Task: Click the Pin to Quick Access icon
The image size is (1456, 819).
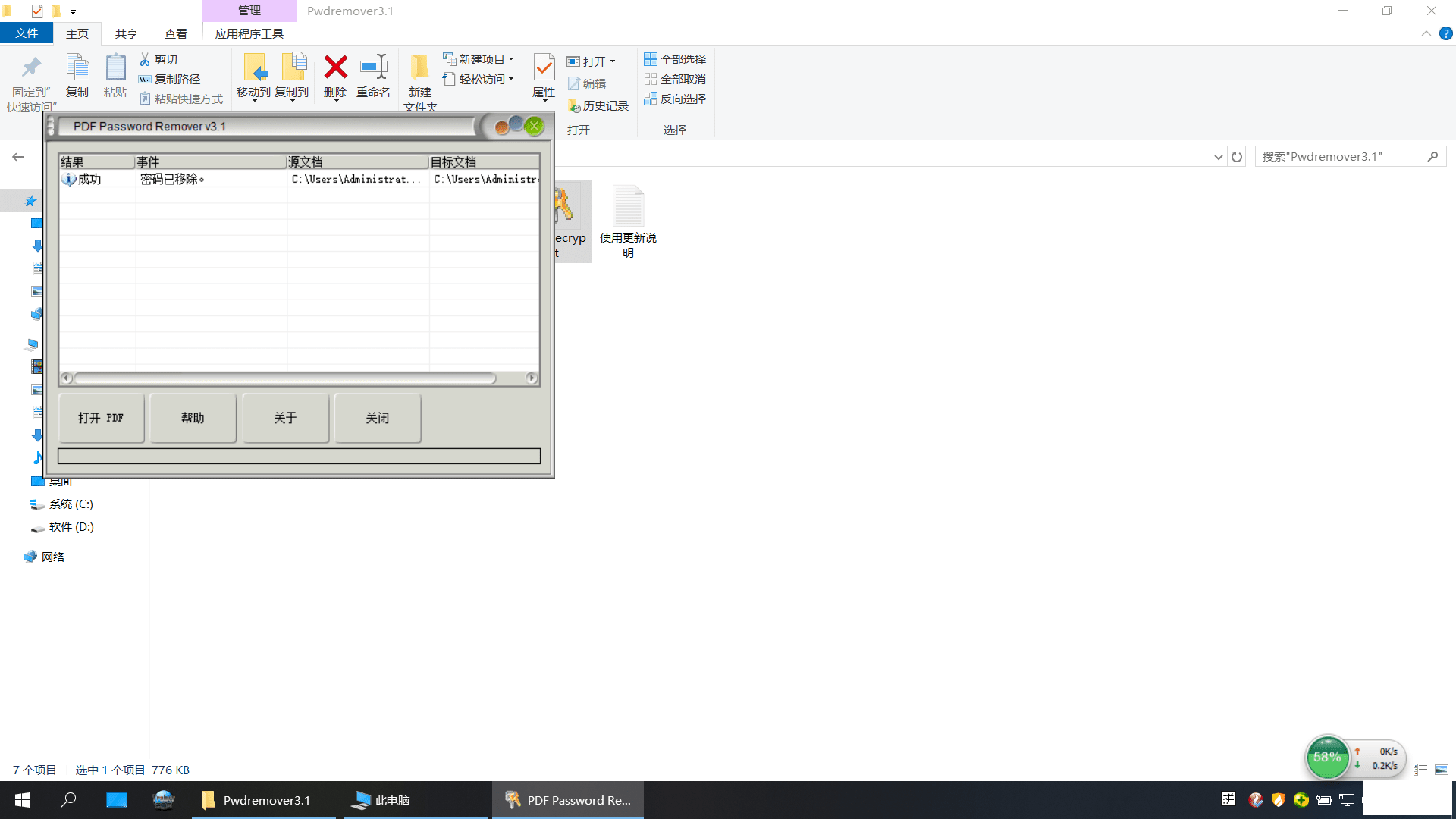Action: [31, 67]
